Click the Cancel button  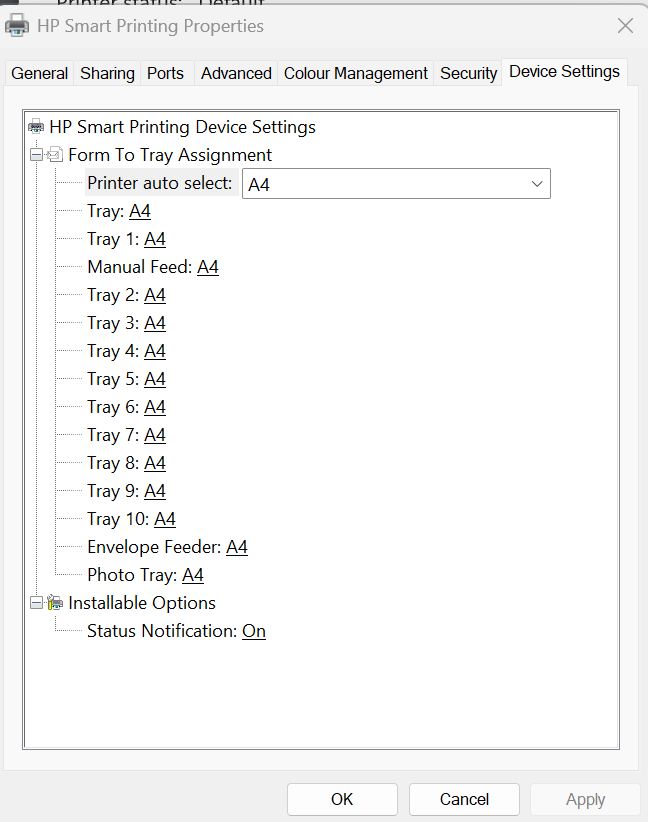pyautogui.click(x=465, y=799)
